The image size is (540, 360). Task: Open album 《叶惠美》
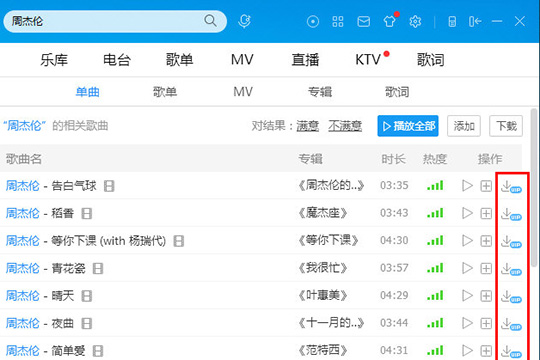click(x=323, y=296)
